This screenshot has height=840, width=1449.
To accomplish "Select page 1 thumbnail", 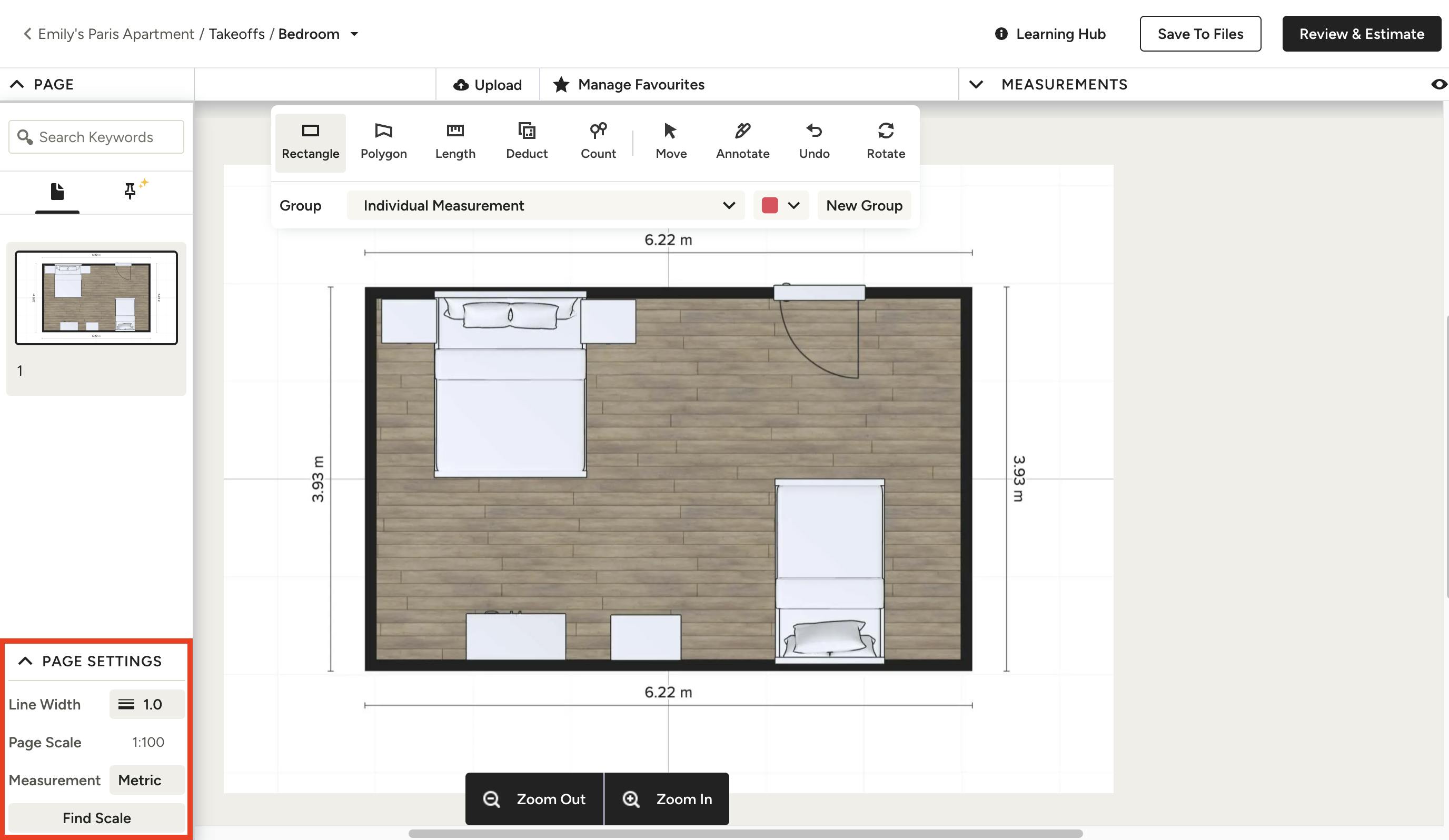I will click(x=96, y=298).
